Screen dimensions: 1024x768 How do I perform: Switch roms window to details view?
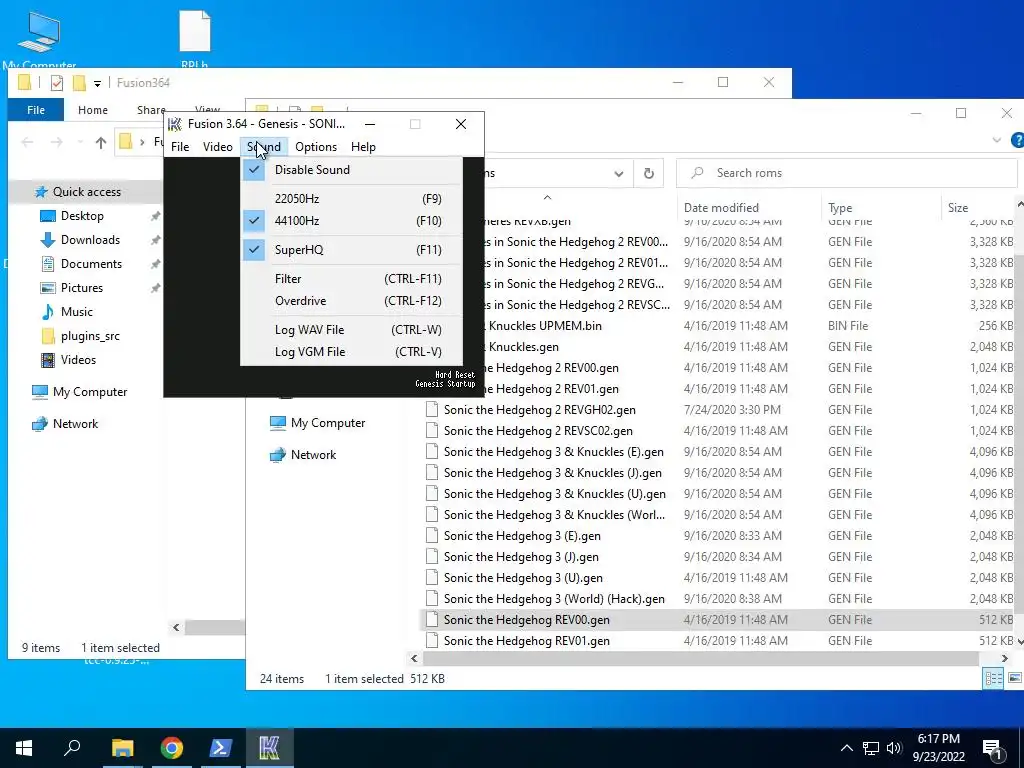point(993,679)
